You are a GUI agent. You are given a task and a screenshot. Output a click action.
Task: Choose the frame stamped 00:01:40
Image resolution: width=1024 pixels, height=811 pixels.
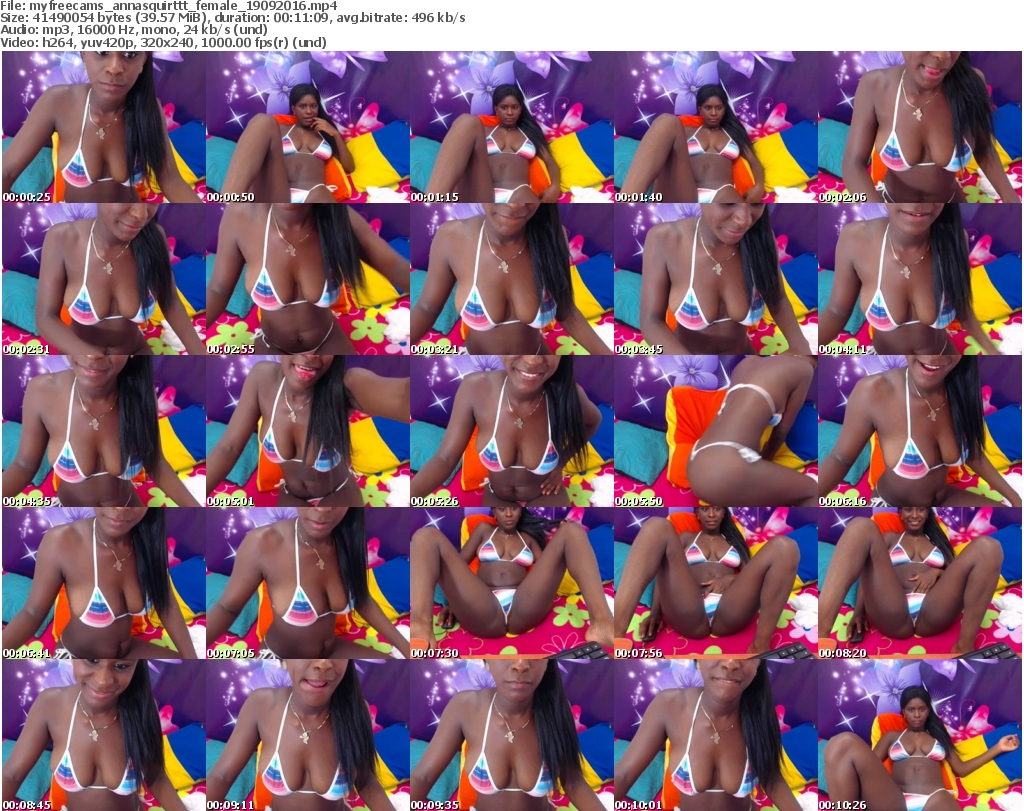point(715,127)
